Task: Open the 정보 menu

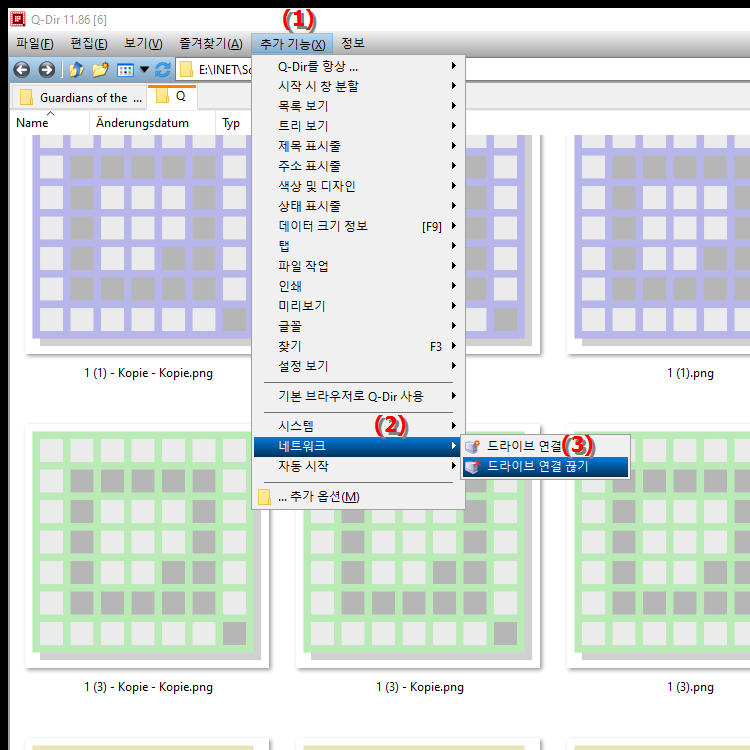Action: point(353,44)
